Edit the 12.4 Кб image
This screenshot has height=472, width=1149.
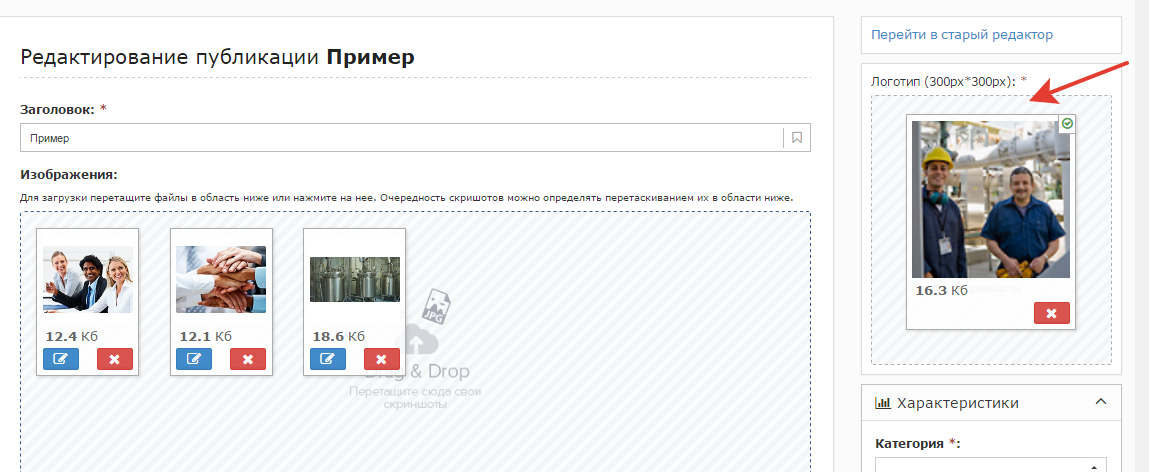coord(61,359)
